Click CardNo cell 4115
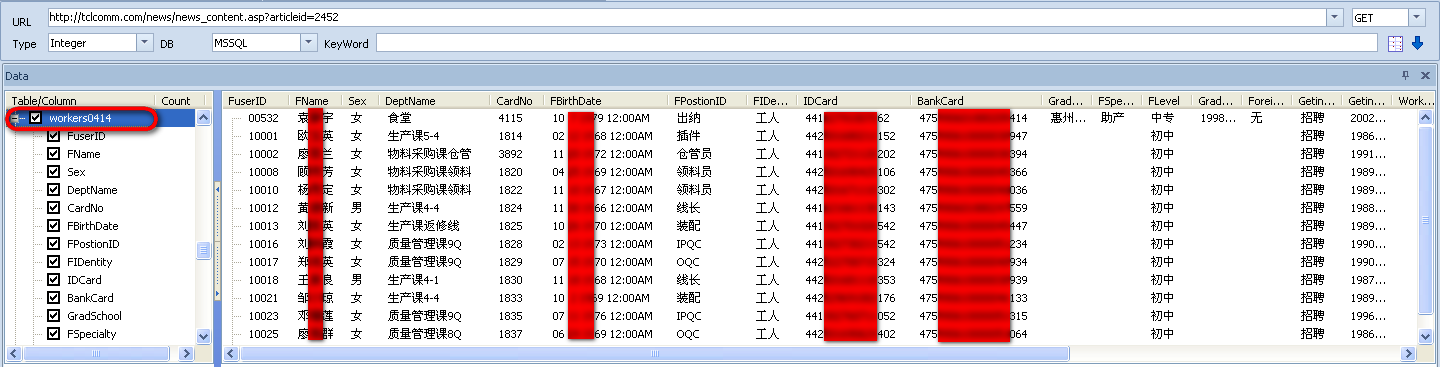 point(510,118)
